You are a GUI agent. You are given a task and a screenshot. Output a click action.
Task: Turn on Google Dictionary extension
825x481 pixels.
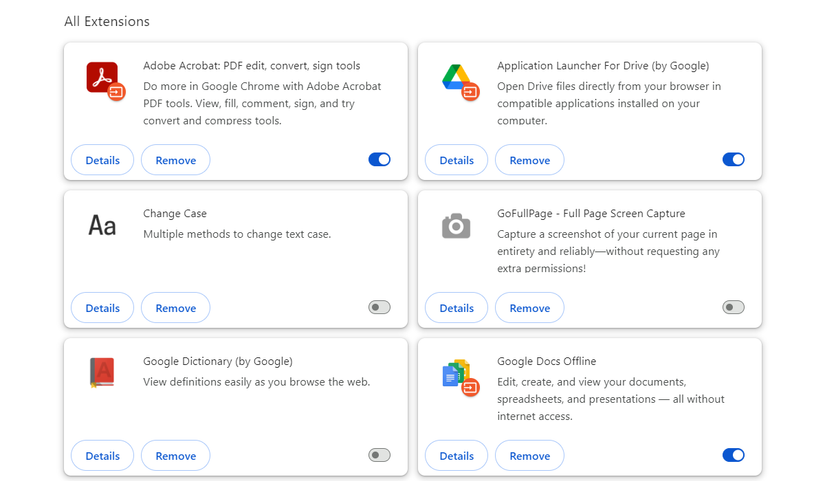tap(379, 455)
